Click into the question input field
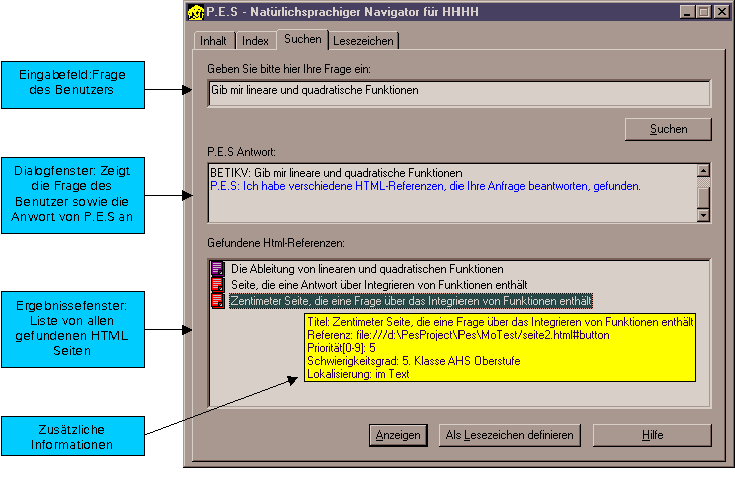735x485 pixels. 459,93
